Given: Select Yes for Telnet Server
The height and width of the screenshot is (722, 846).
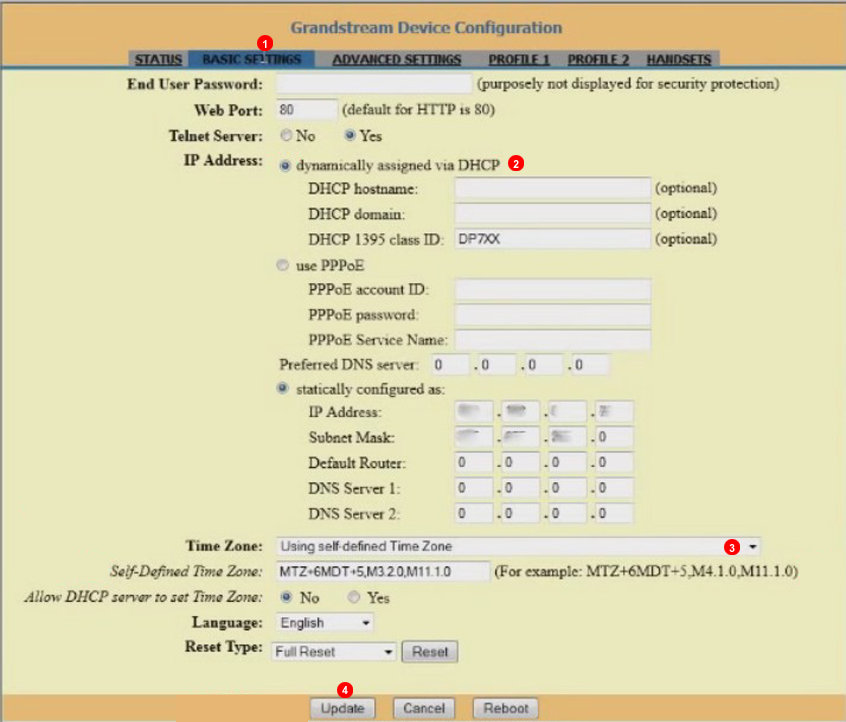Looking at the screenshot, I should (x=350, y=136).
